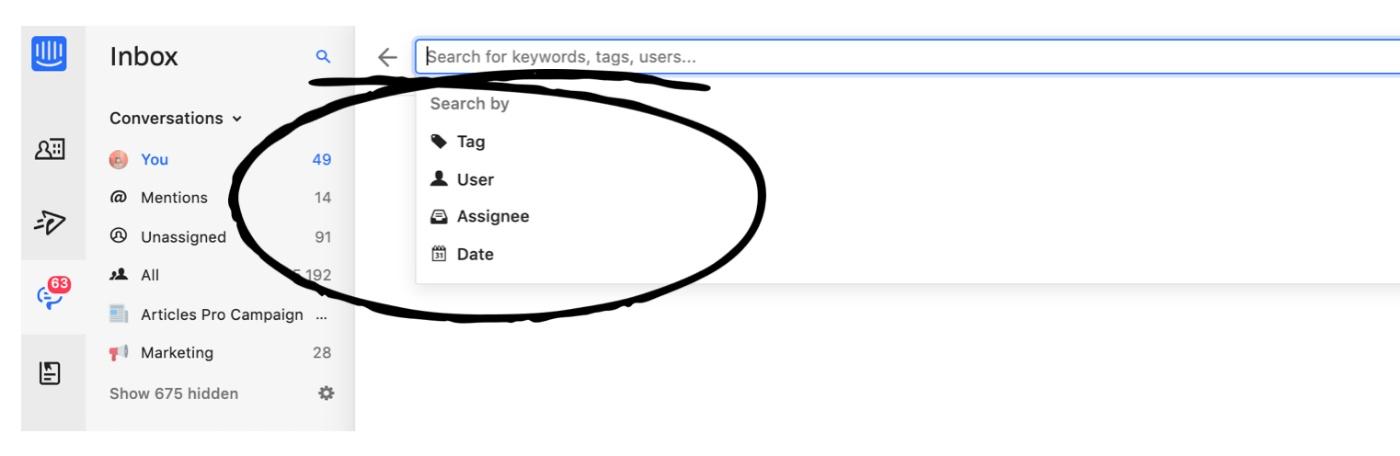
Task: Open the contacts icon in left rail
Action: [x=50, y=149]
